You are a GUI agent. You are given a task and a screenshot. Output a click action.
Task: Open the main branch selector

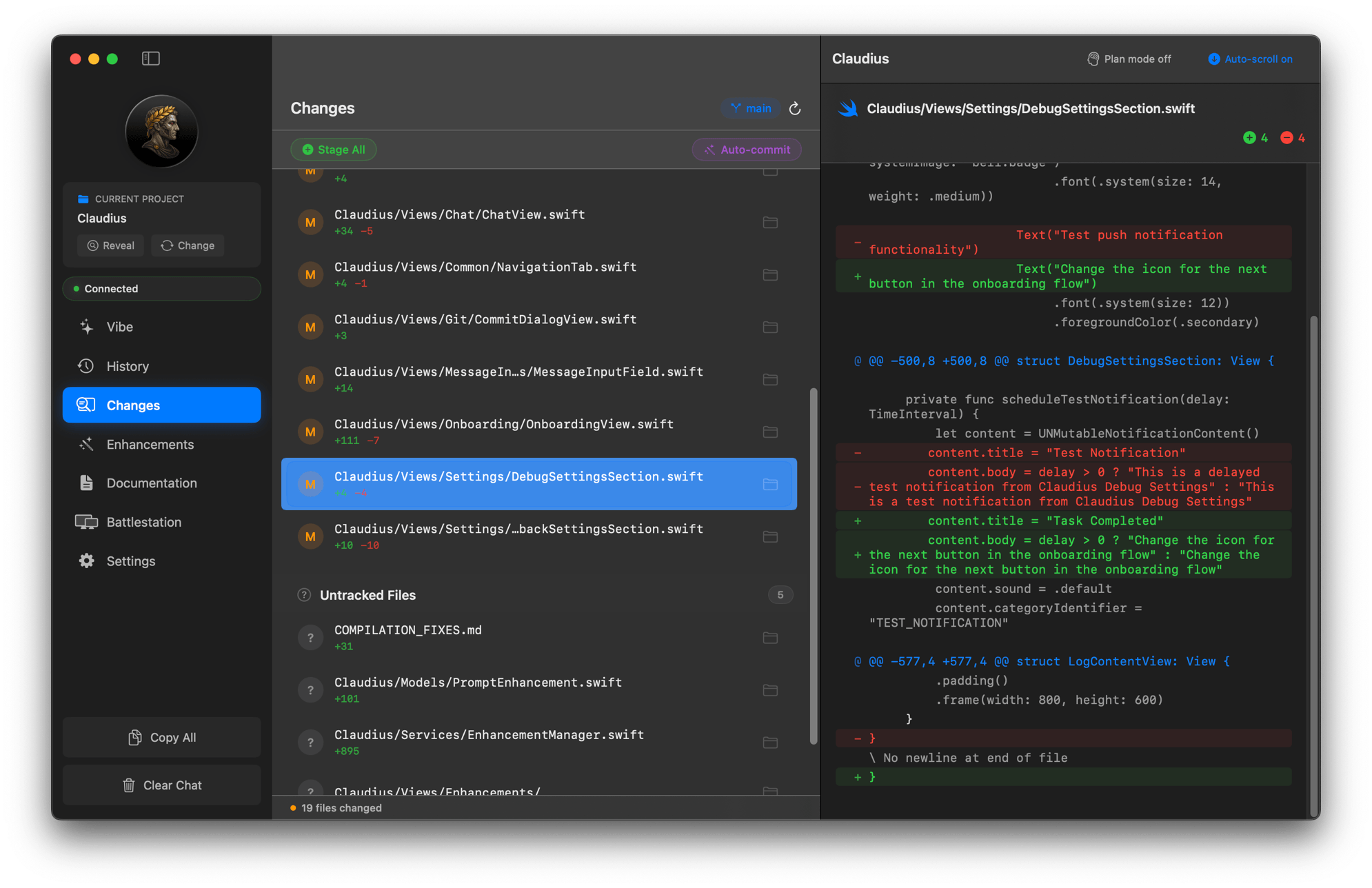pos(749,108)
